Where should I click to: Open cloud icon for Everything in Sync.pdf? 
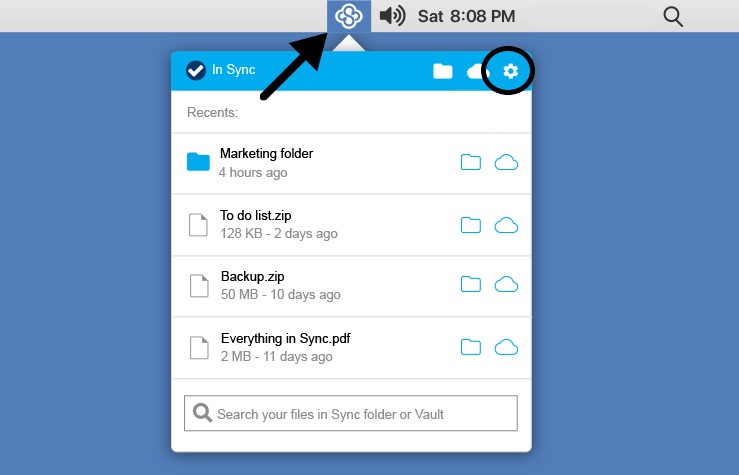click(507, 347)
